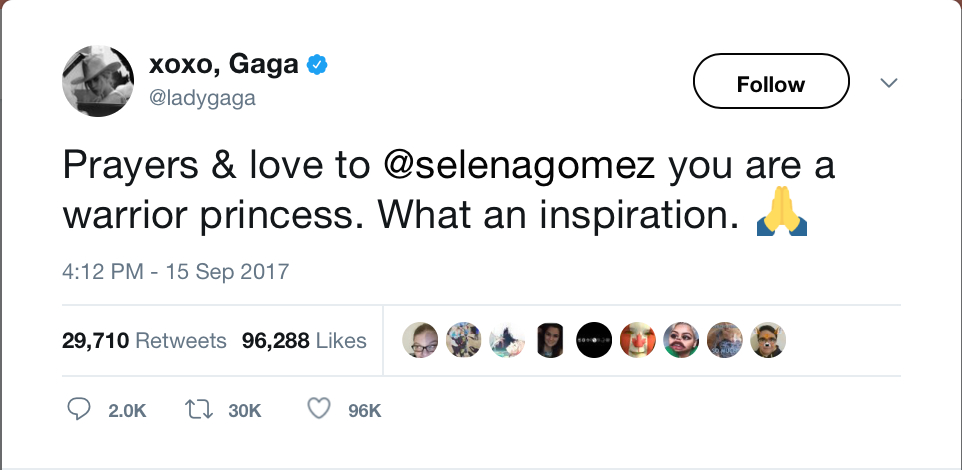962x470 pixels.
Task: Open the first liker avatar wearing glasses
Action: (x=421, y=341)
